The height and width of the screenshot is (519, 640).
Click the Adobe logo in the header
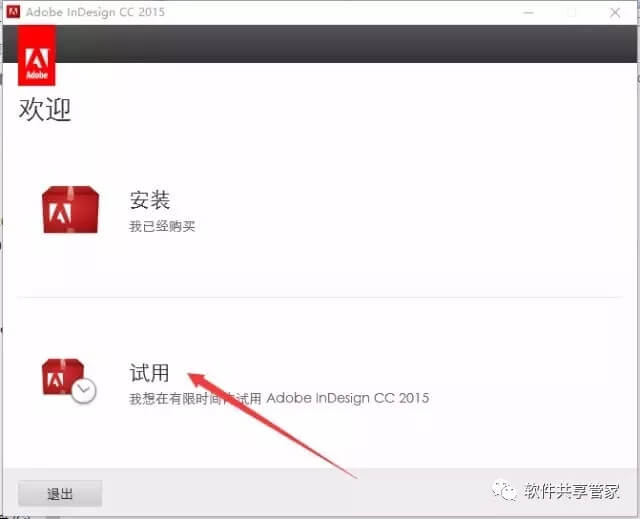tap(37, 55)
